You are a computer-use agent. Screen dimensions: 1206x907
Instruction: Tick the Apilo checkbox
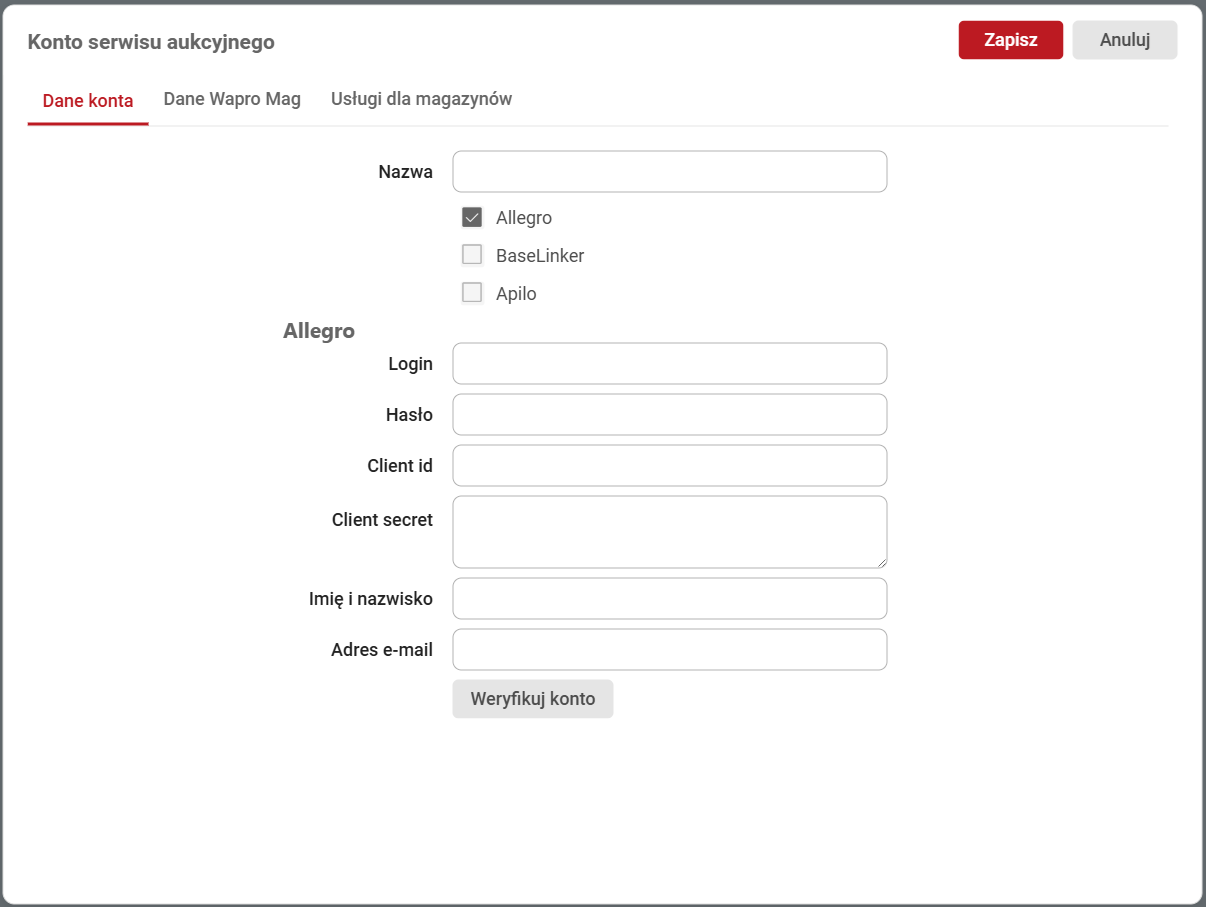(x=472, y=293)
